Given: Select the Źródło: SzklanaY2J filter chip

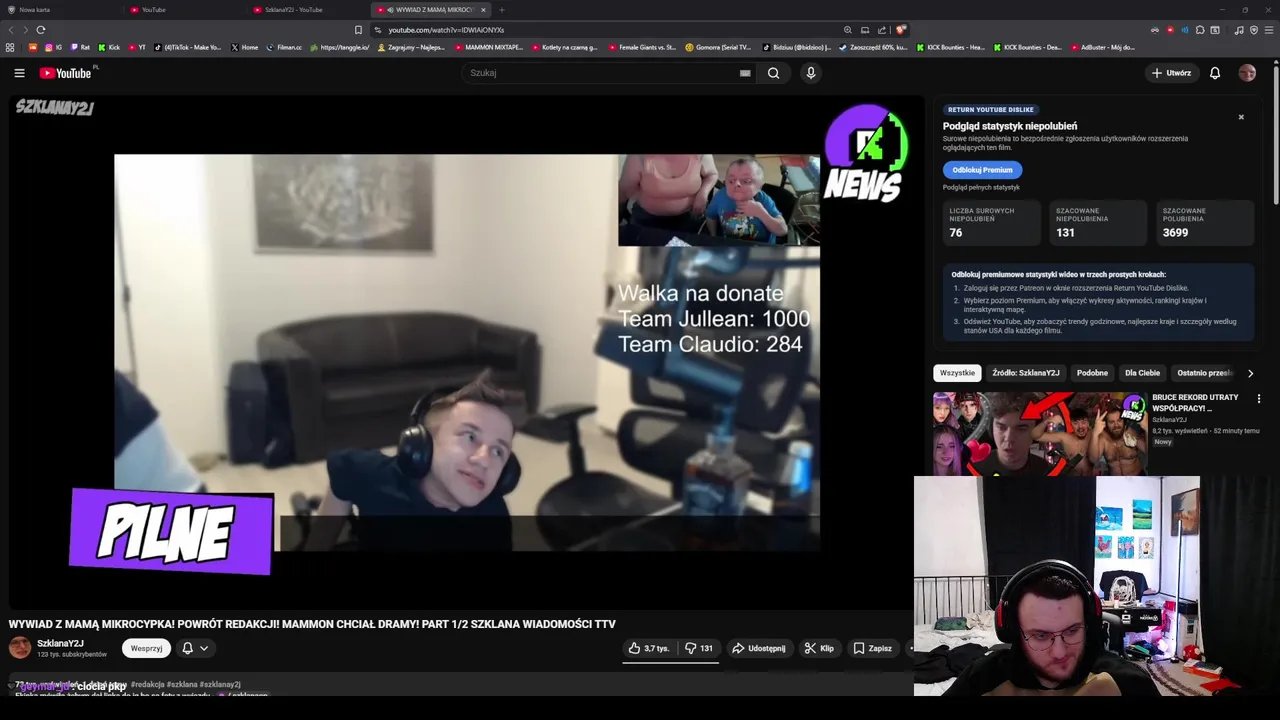Looking at the screenshot, I should [1025, 373].
